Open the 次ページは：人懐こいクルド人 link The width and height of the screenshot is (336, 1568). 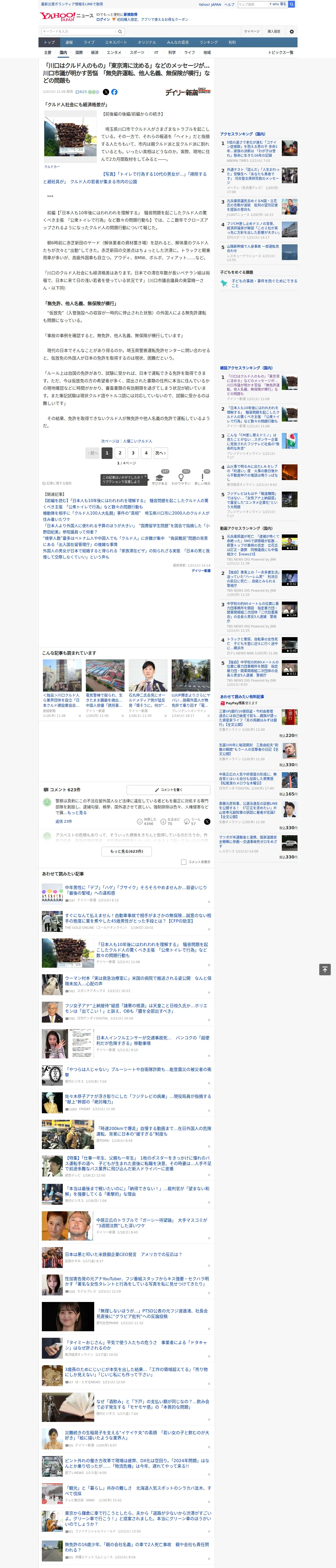click(x=127, y=441)
